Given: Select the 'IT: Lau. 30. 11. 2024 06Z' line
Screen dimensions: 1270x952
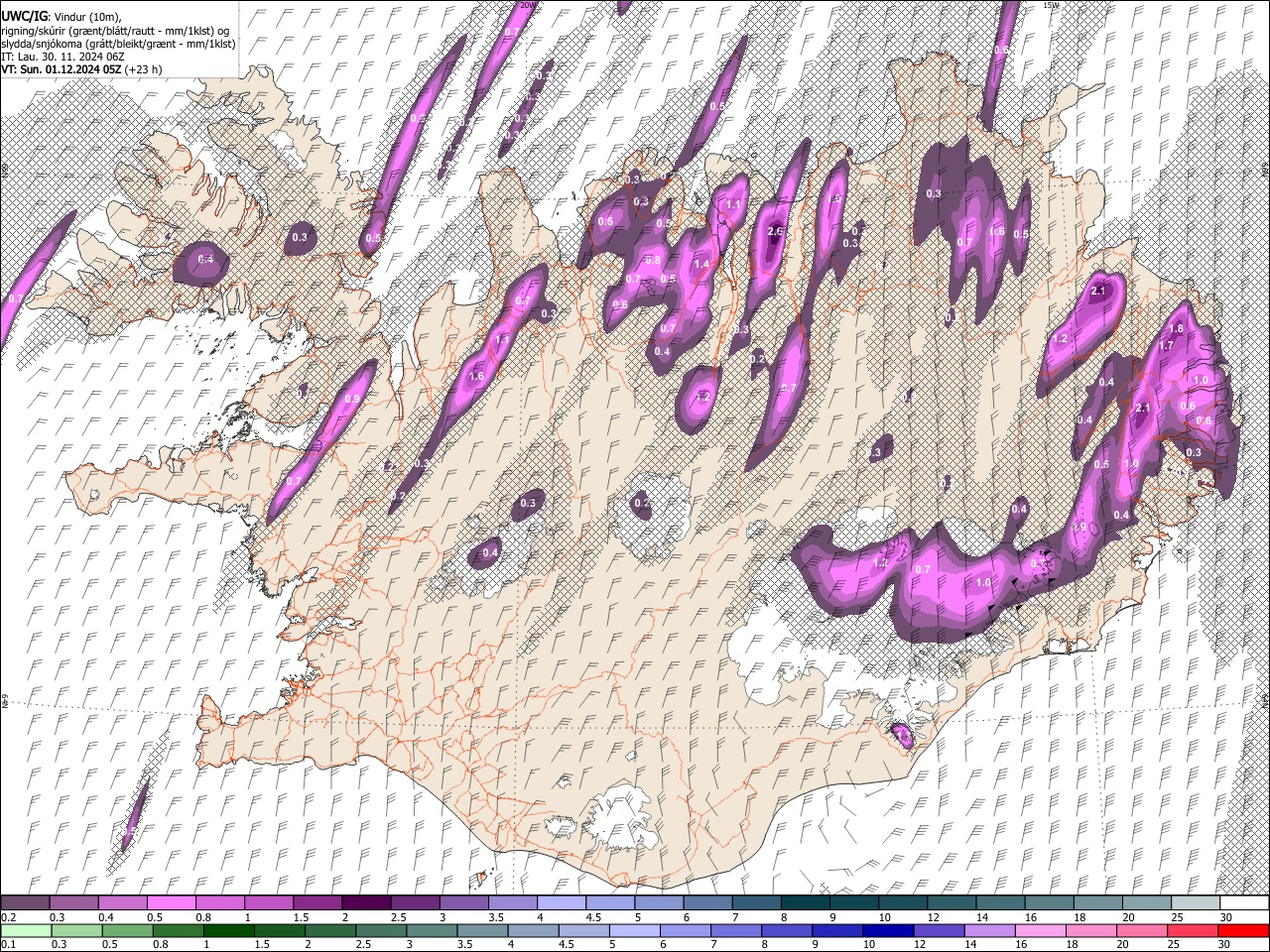Looking at the screenshot, I should [x=63, y=57].
